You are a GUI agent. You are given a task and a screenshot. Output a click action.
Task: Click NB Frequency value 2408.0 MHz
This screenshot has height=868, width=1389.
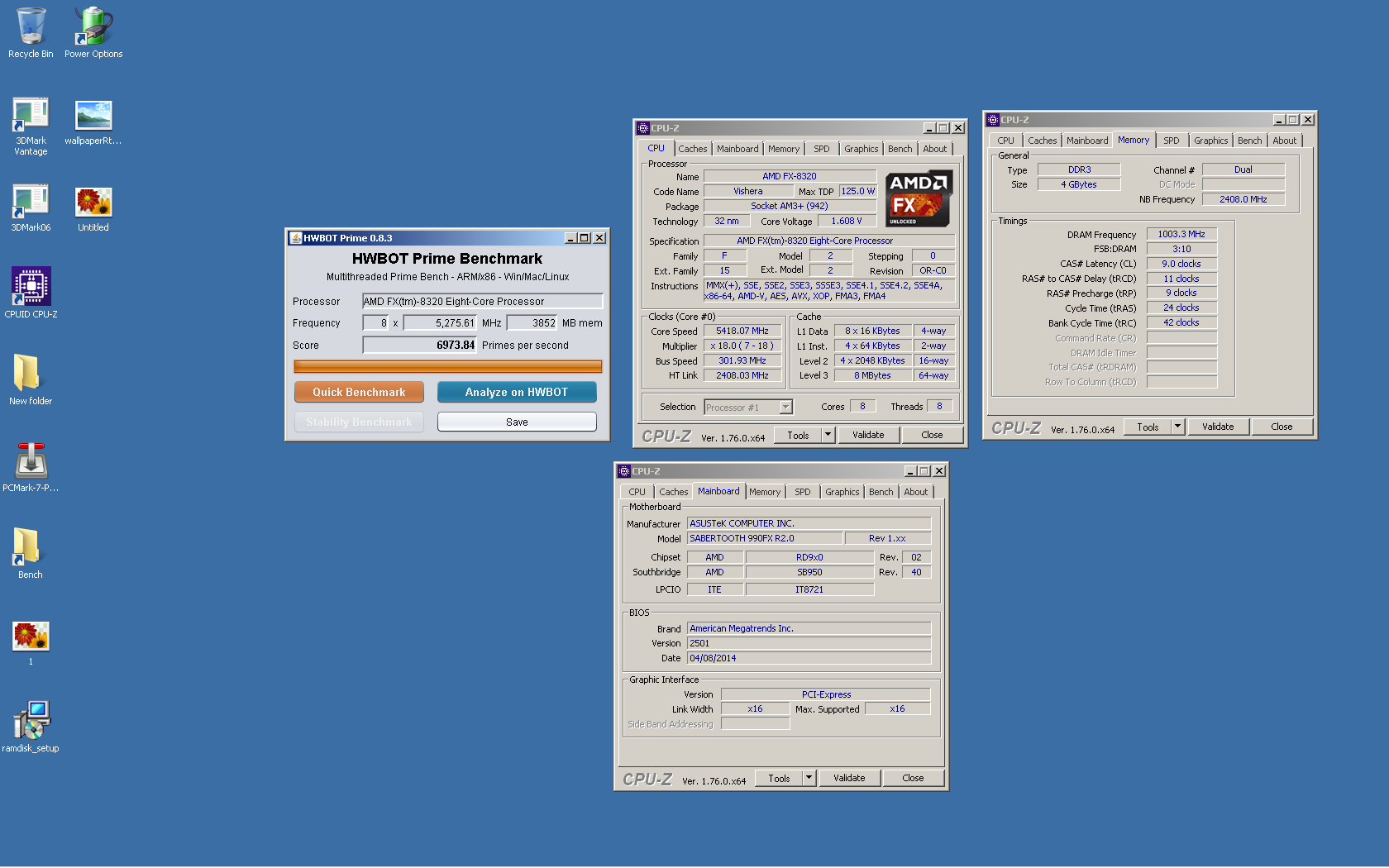click(1243, 199)
